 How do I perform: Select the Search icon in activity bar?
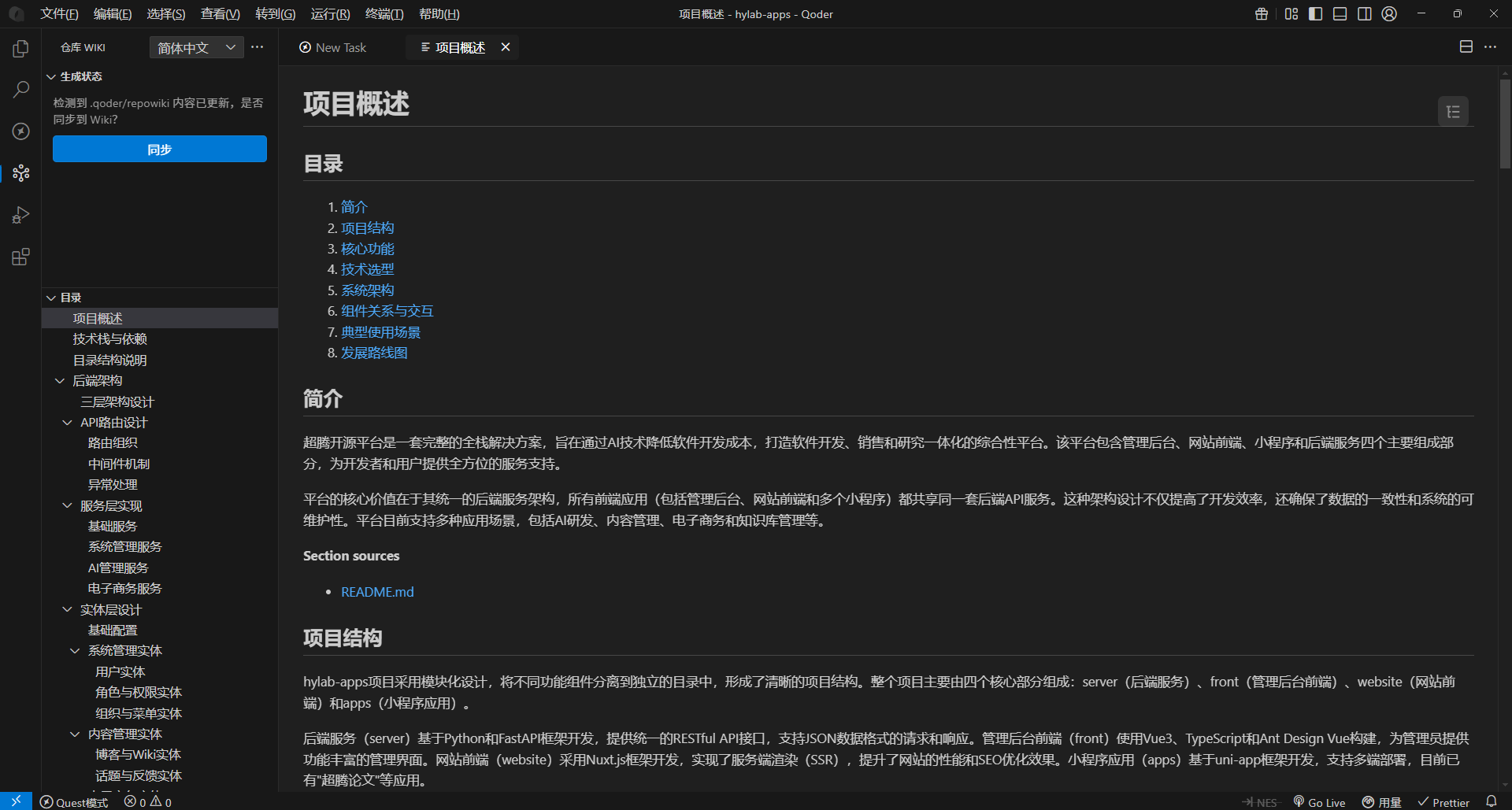[20, 89]
